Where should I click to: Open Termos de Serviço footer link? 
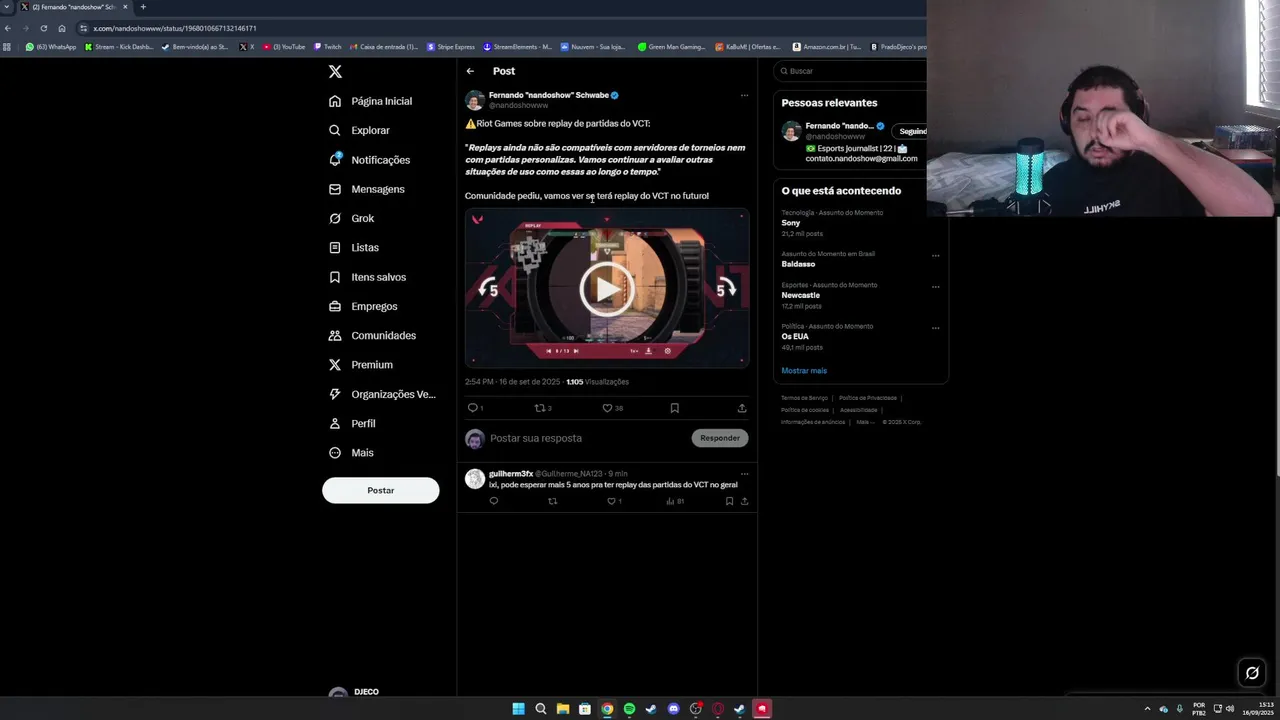coord(805,398)
